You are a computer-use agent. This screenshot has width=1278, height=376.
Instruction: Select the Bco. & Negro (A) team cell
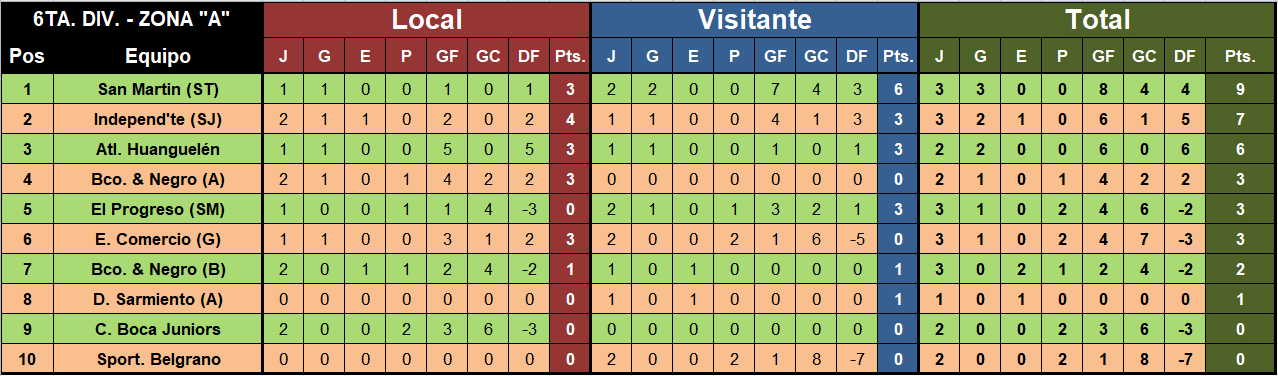click(158, 179)
